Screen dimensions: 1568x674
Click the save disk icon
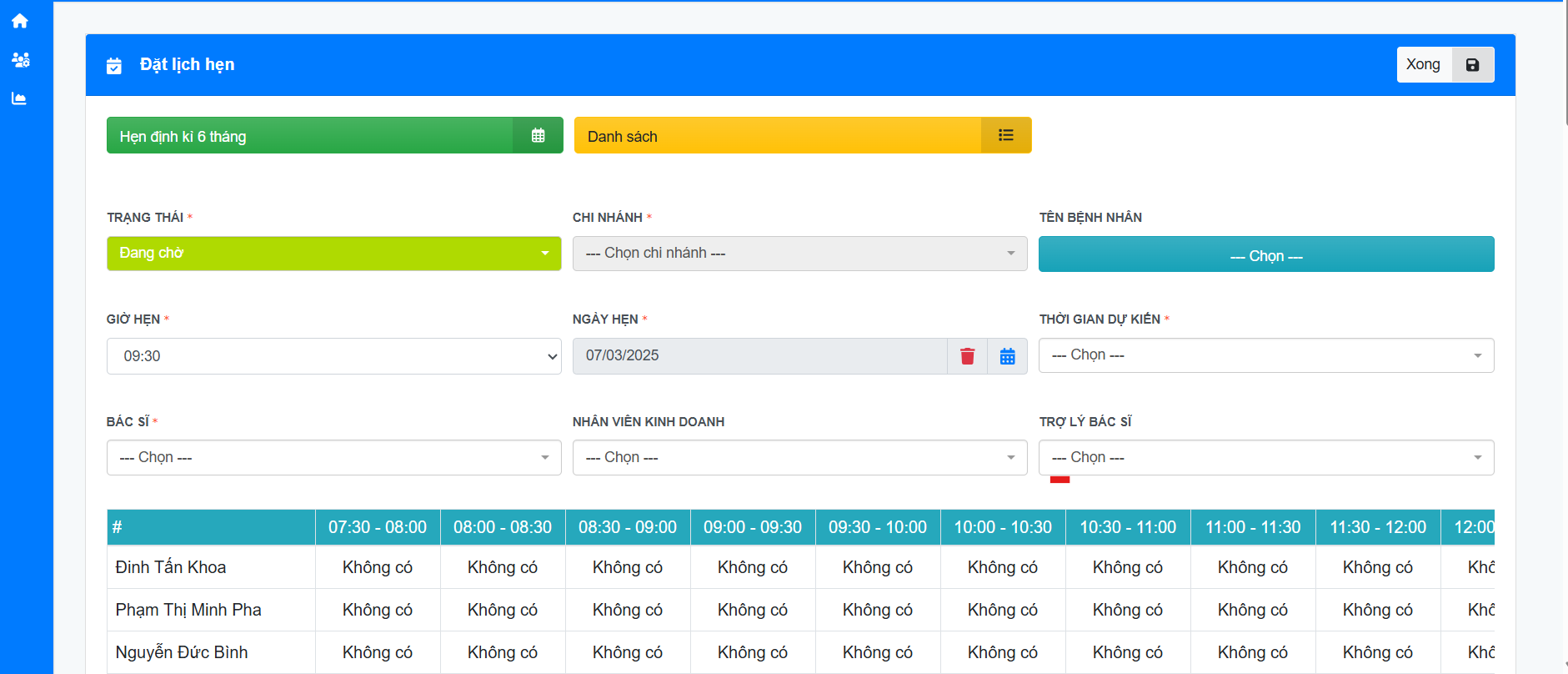(x=1472, y=65)
